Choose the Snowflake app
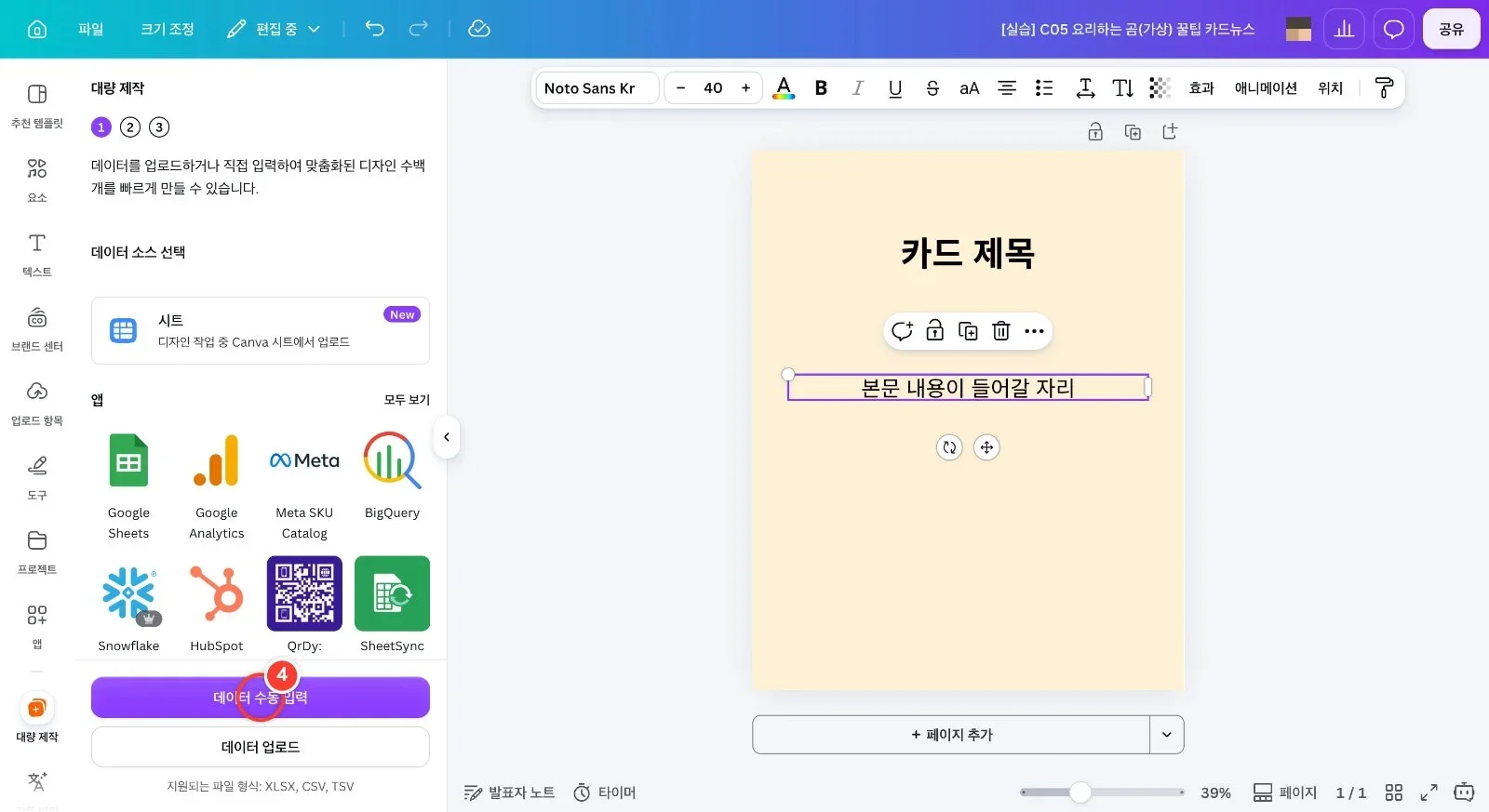This screenshot has width=1489, height=812. coord(128,605)
